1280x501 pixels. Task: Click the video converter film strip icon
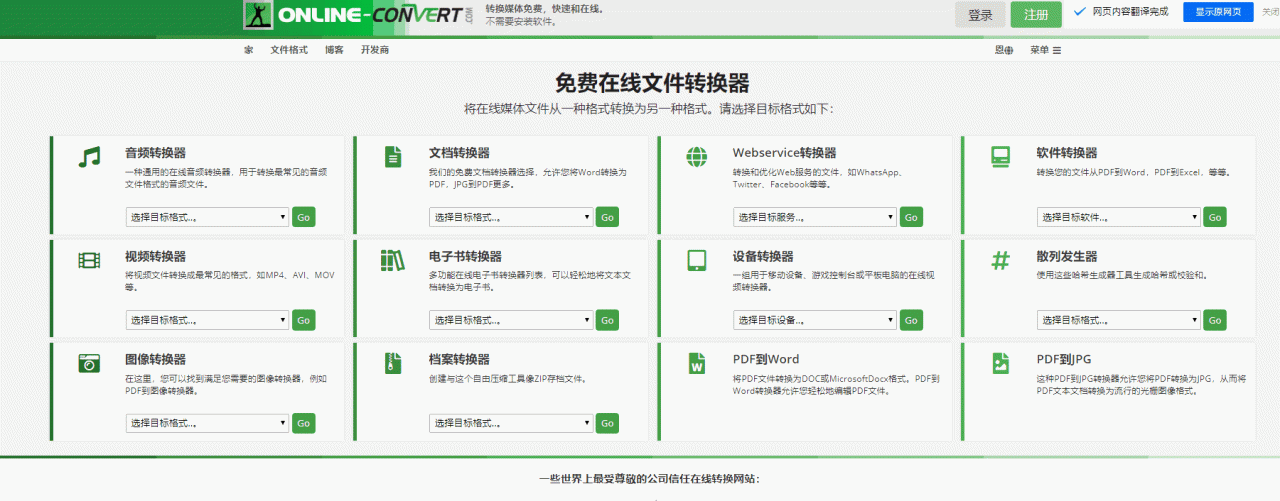pyautogui.click(x=90, y=261)
